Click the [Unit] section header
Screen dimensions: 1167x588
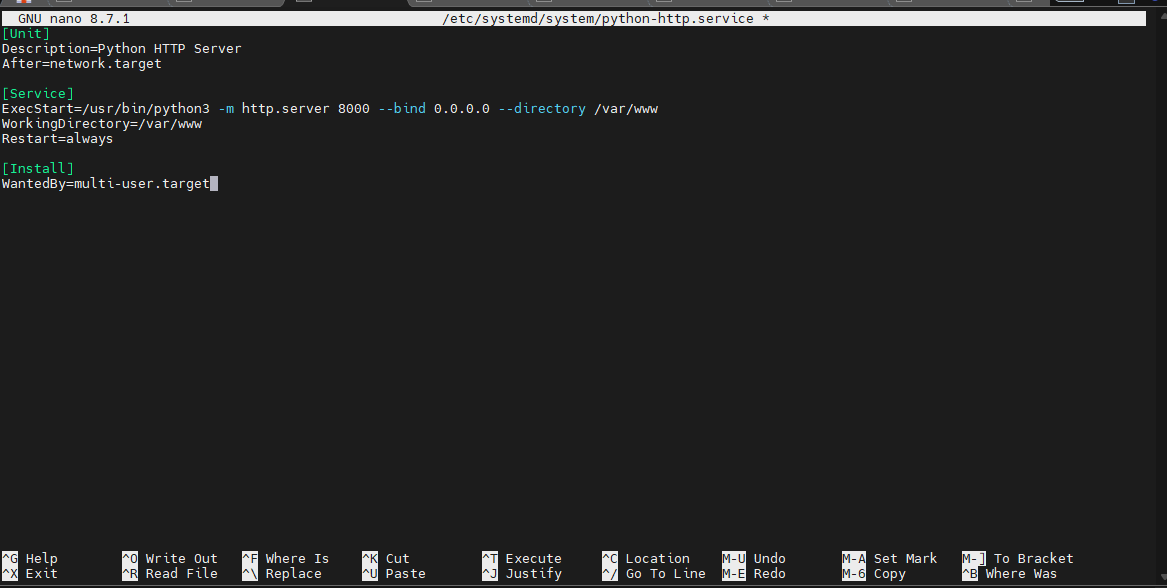pyautogui.click(x=26, y=33)
